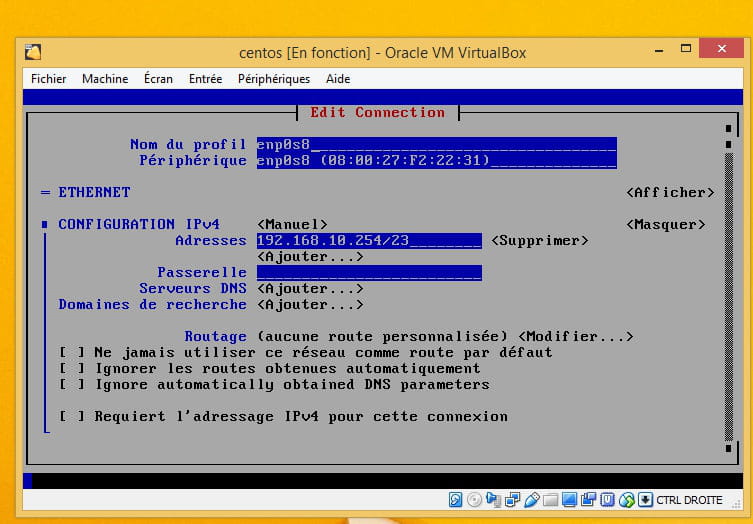The height and width of the screenshot is (524, 753).
Task: Check 'Requiert l'adressage IPv4' option
Action: pyautogui.click(x=71, y=416)
